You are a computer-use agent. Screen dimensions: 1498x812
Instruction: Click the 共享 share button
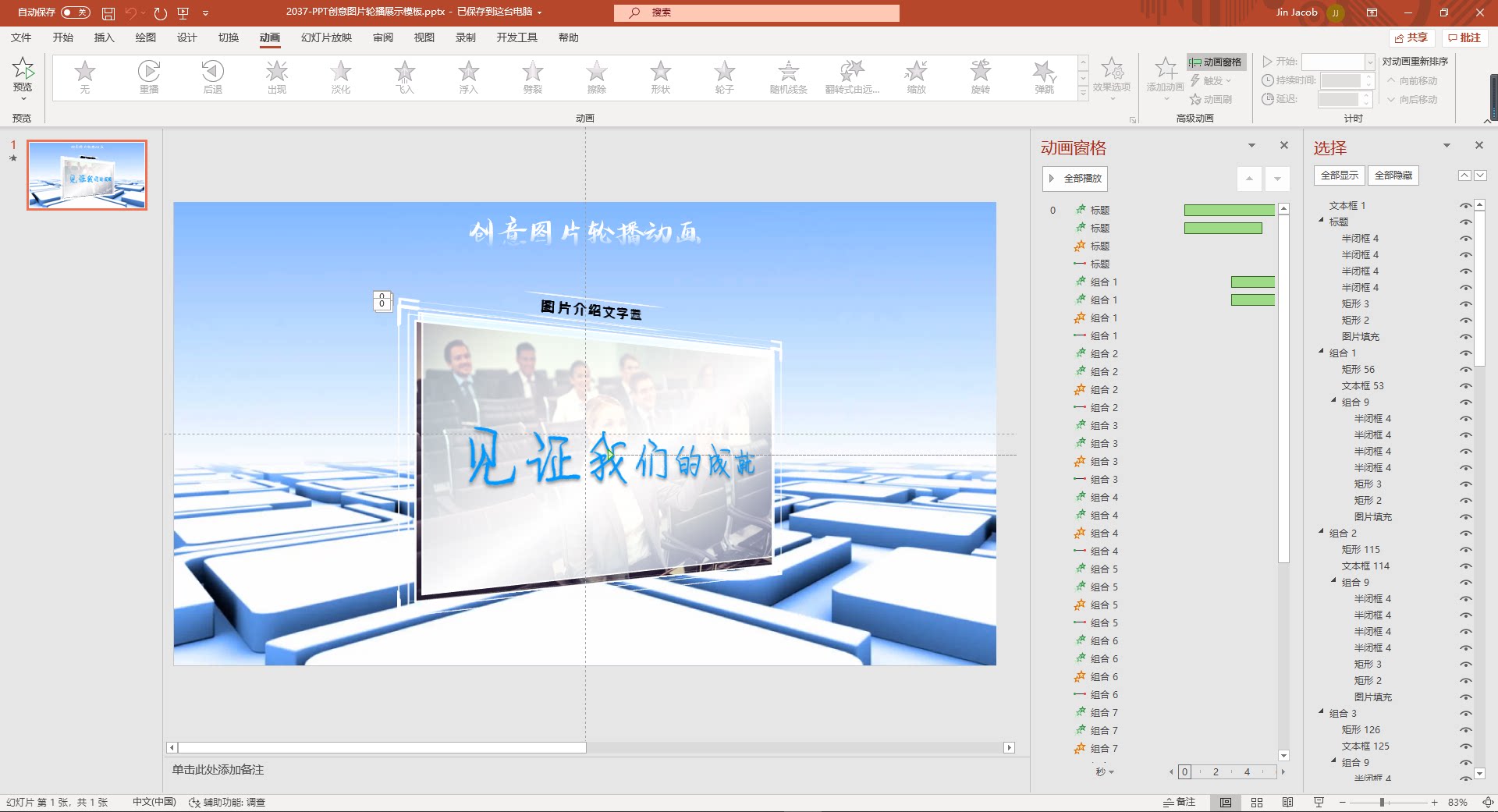coord(1411,37)
